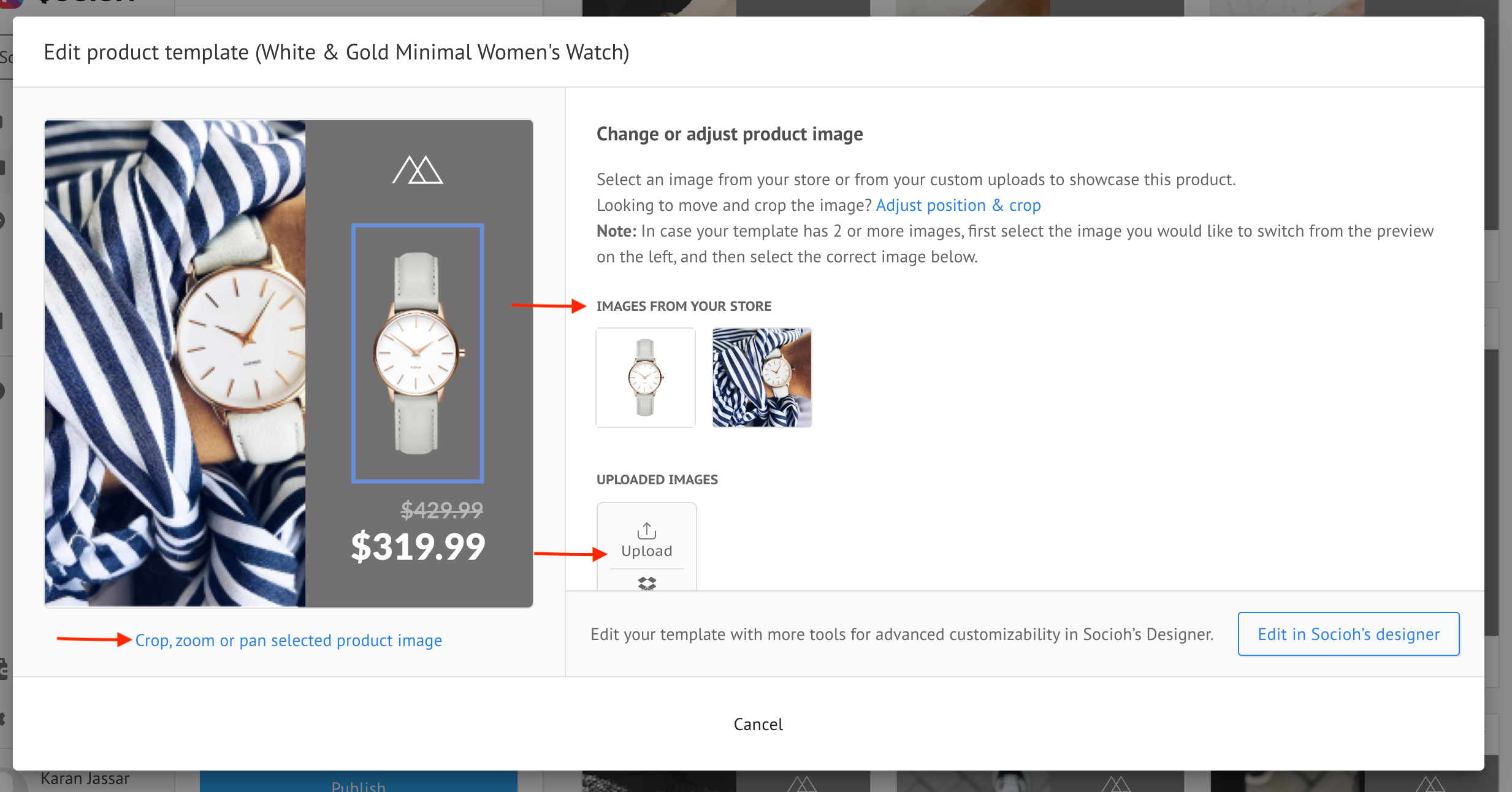1512x792 pixels.
Task: Click Crop, zoom or pan selected image link
Action: 288,641
